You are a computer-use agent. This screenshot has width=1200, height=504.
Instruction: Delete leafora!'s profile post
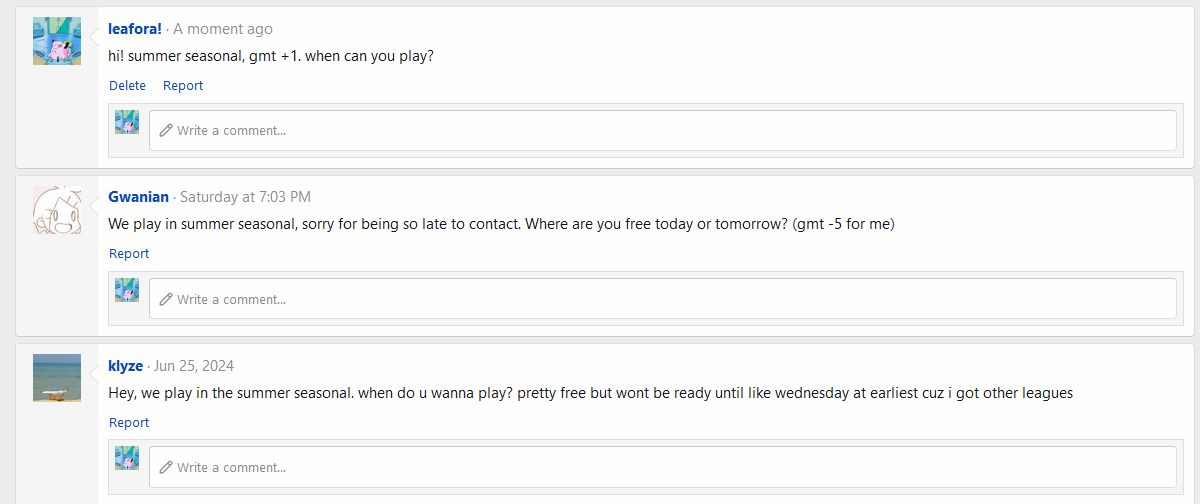[x=127, y=85]
